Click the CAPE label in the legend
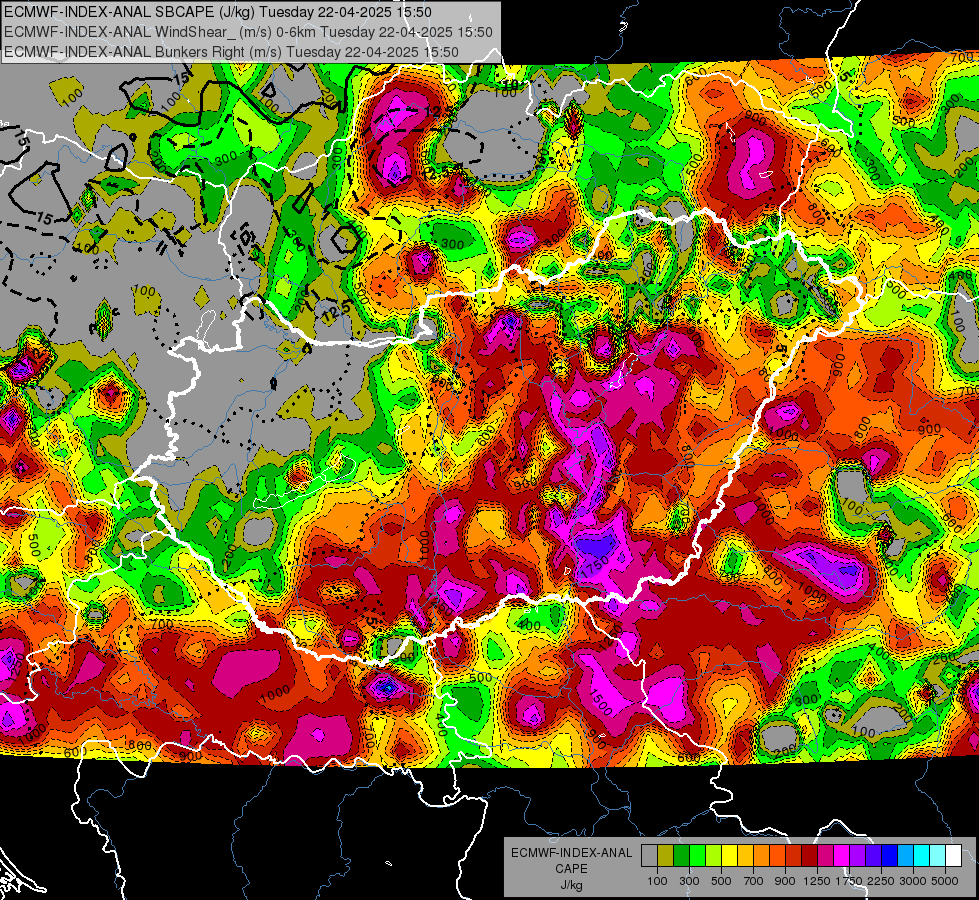 (571, 868)
